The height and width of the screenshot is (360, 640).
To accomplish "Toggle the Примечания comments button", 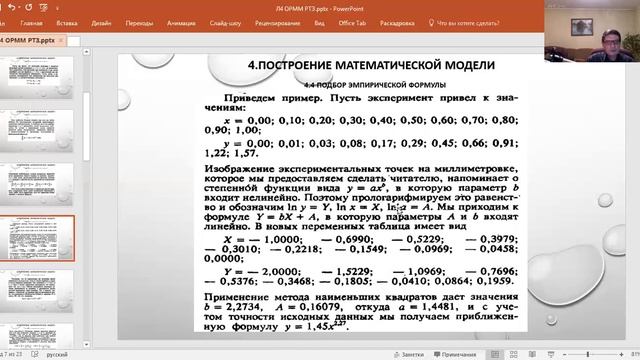I will coord(455,355).
